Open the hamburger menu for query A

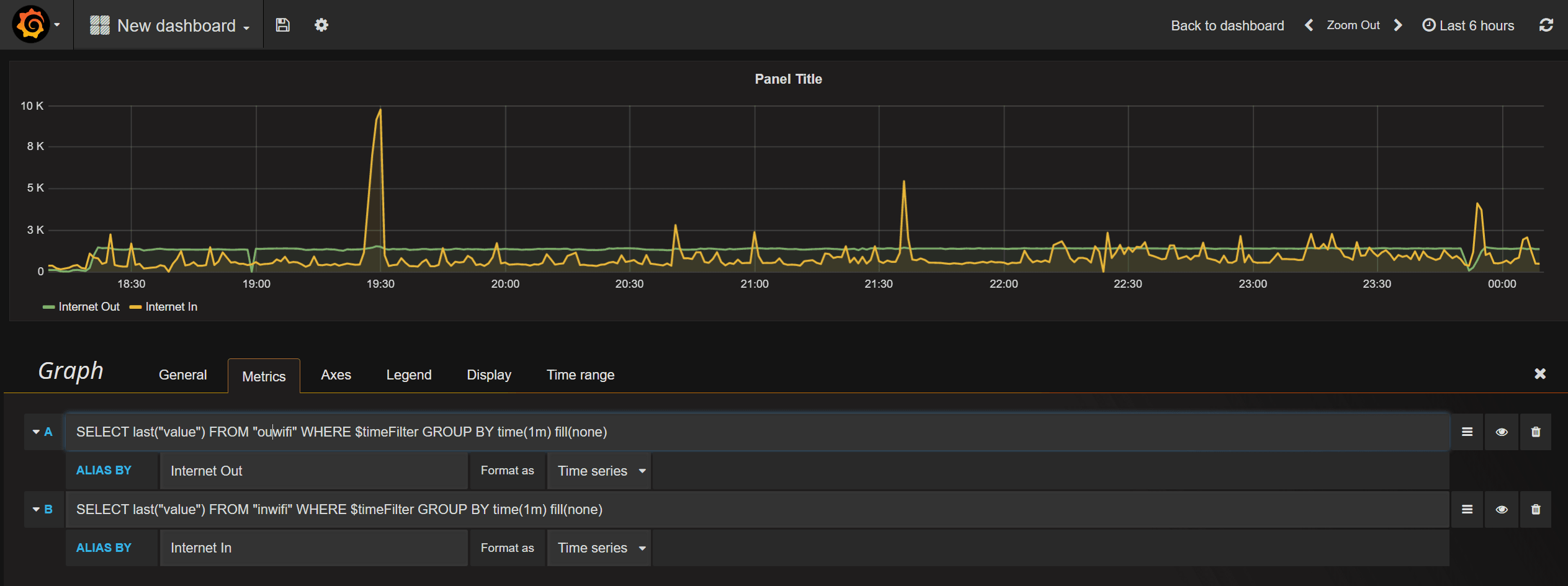click(1467, 432)
